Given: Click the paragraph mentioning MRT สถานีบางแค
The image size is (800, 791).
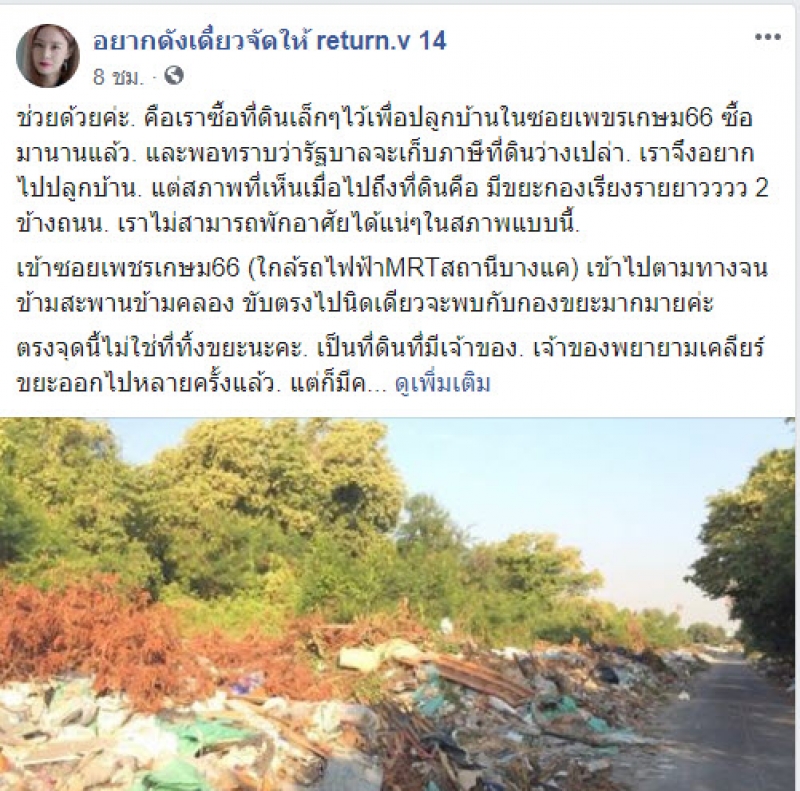Looking at the screenshot, I should tap(392, 285).
